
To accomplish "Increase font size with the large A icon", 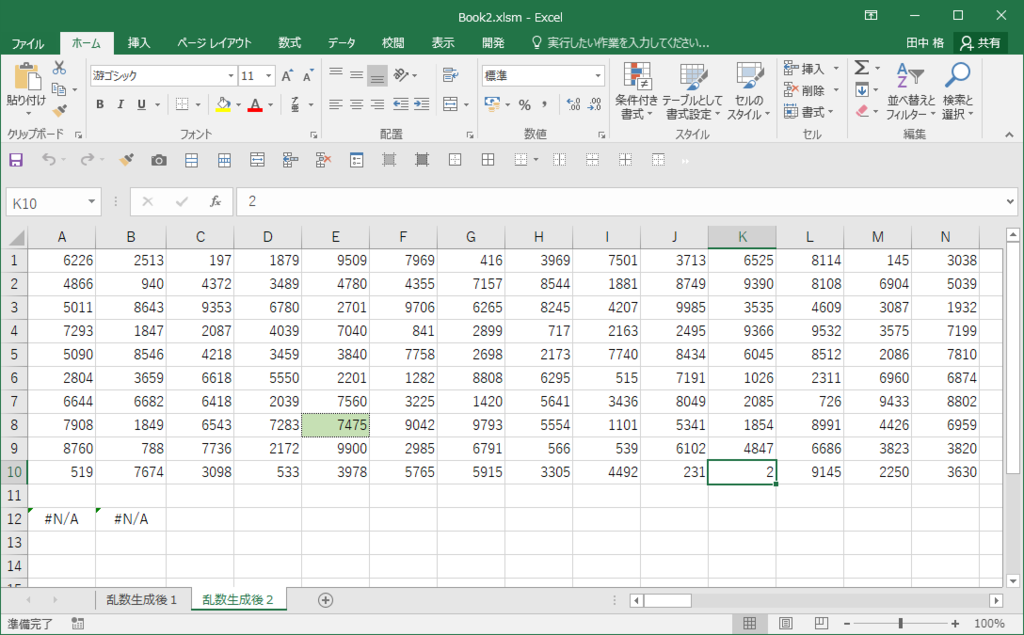I will pos(287,76).
